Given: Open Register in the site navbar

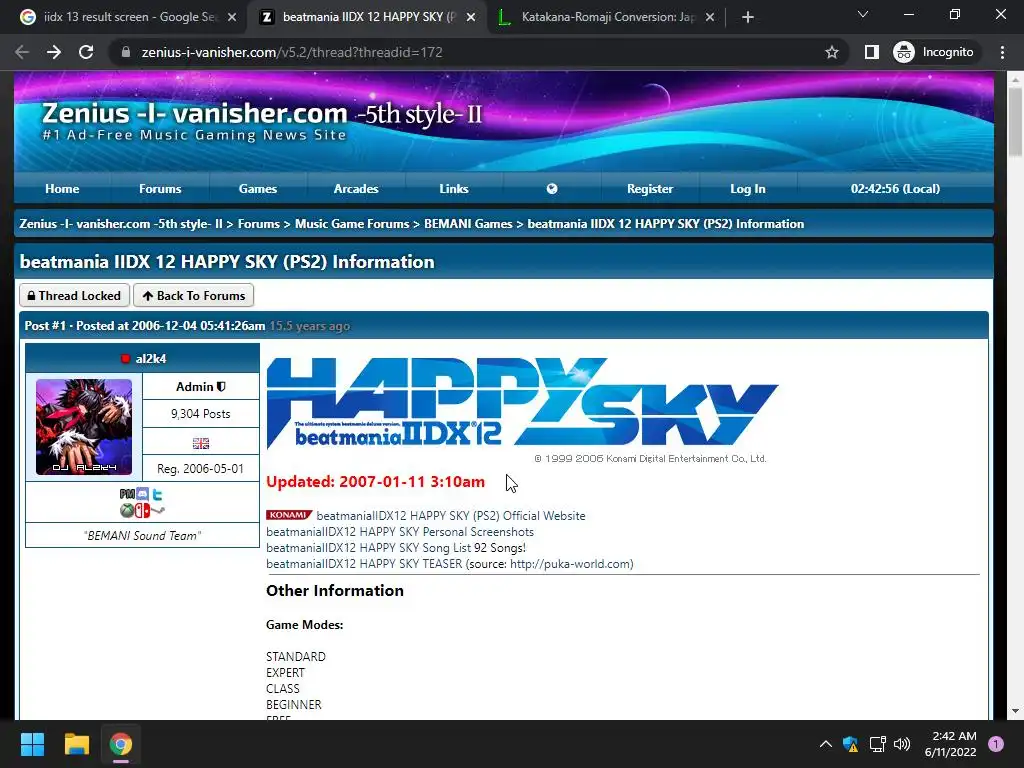Looking at the screenshot, I should [650, 189].
